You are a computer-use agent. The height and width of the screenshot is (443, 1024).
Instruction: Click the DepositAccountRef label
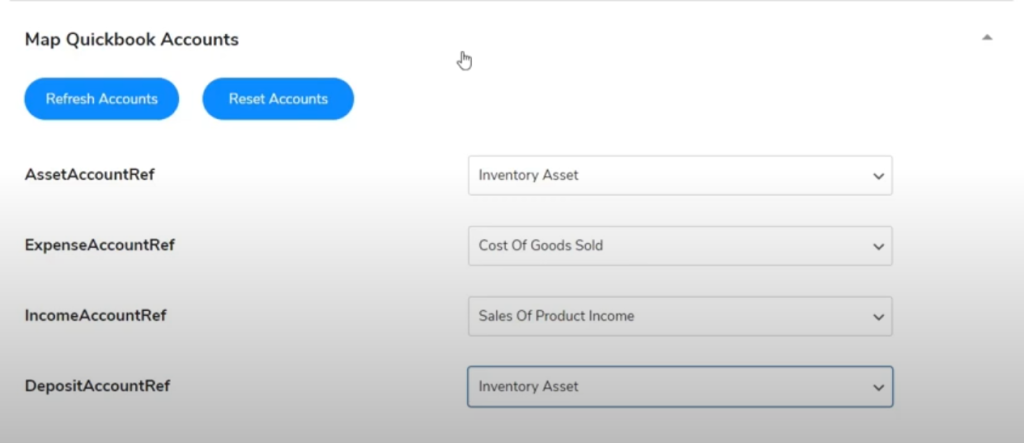97,386
